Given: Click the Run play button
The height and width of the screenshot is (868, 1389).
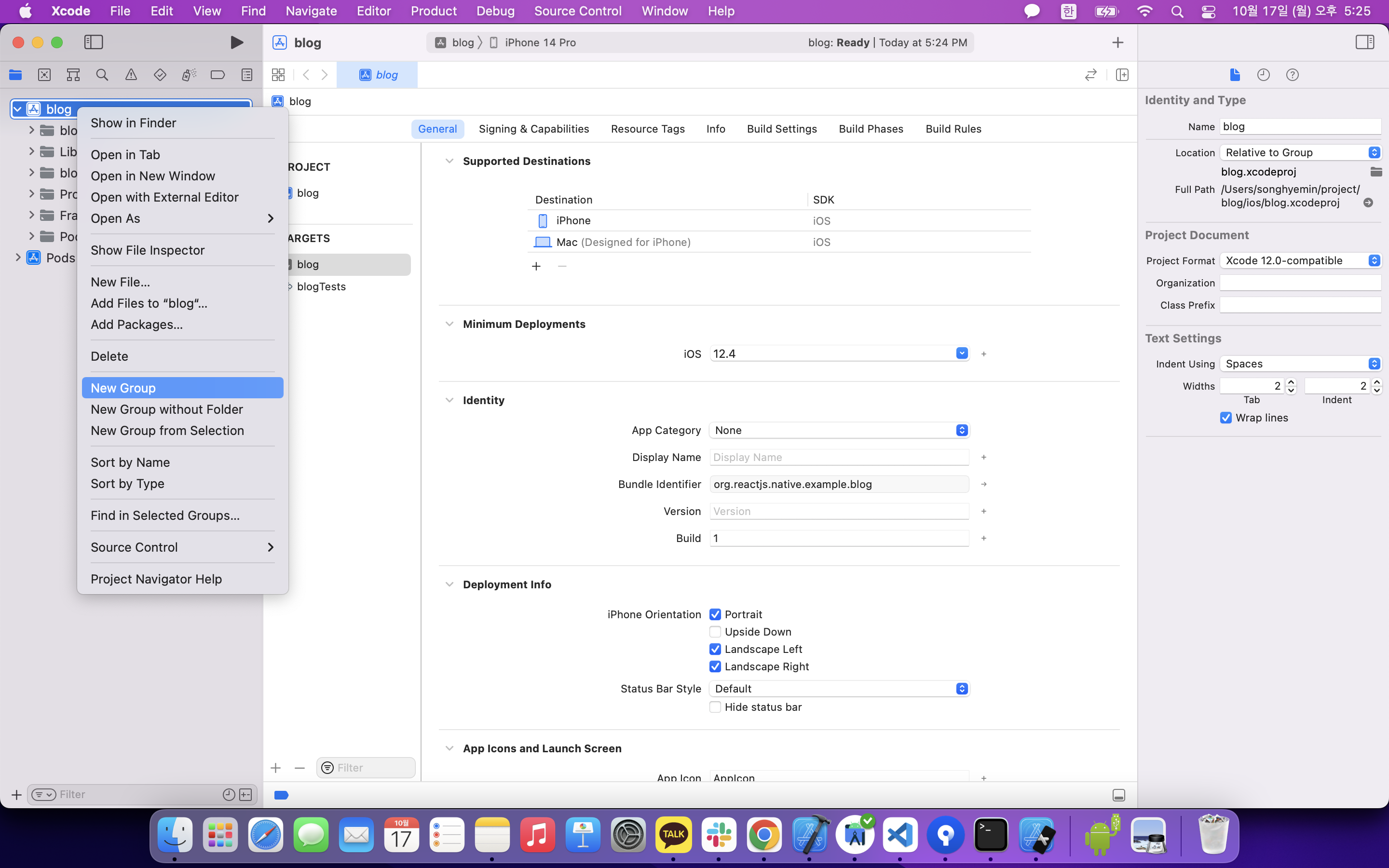Looking at the screenshot, I should pos(236,42).
